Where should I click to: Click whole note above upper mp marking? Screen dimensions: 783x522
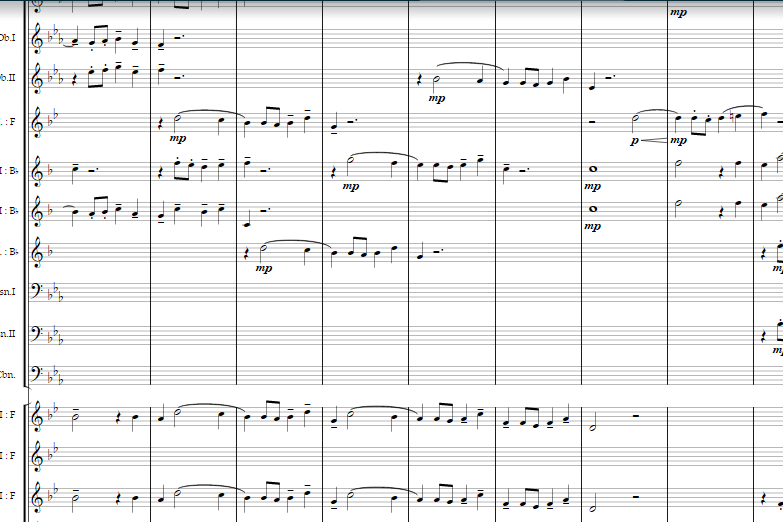click(593, 169)
